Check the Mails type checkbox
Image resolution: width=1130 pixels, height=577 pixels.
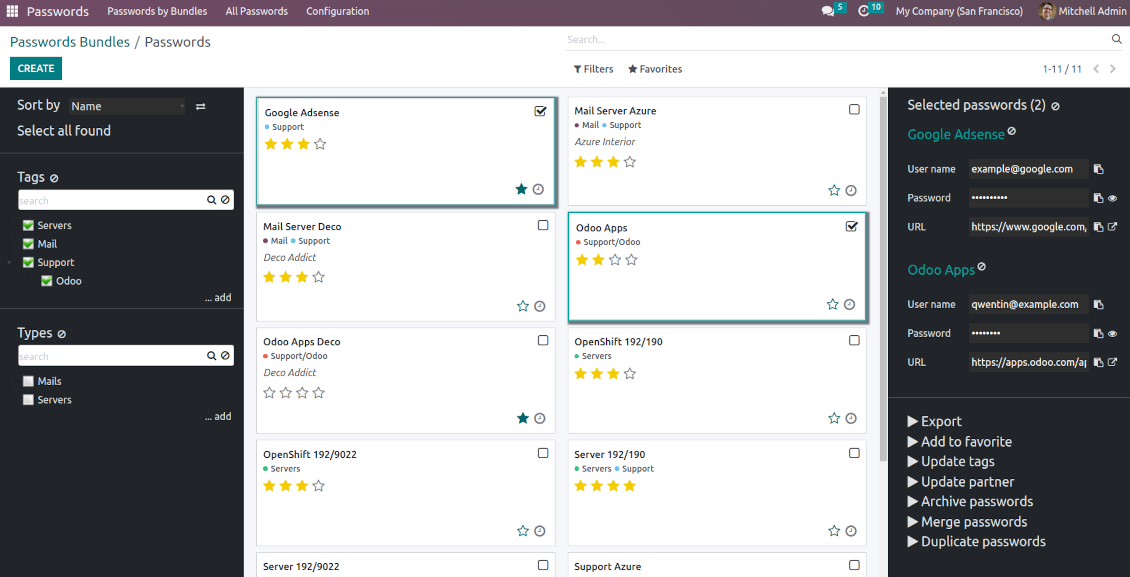pyautogui.click(x=28, y=381)
